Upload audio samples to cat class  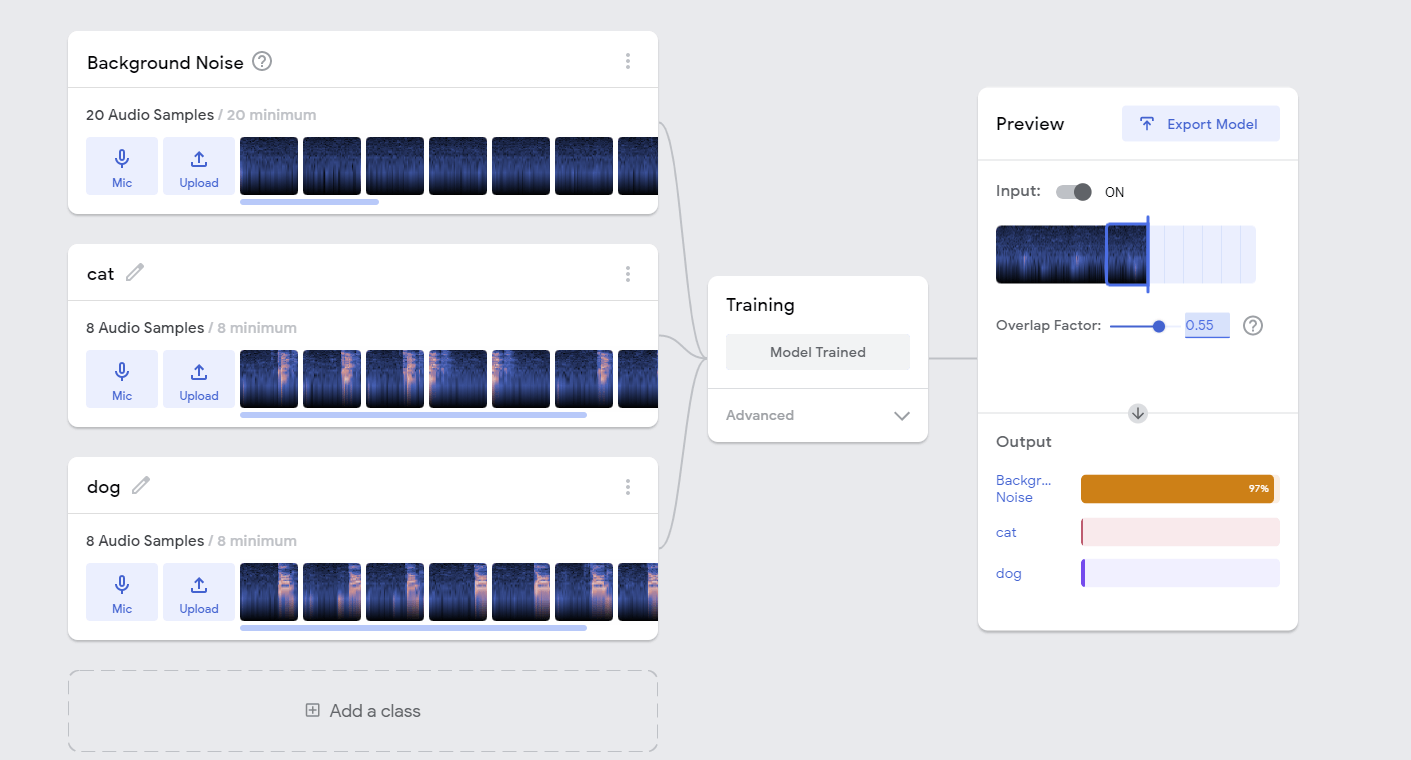point(199,379)
